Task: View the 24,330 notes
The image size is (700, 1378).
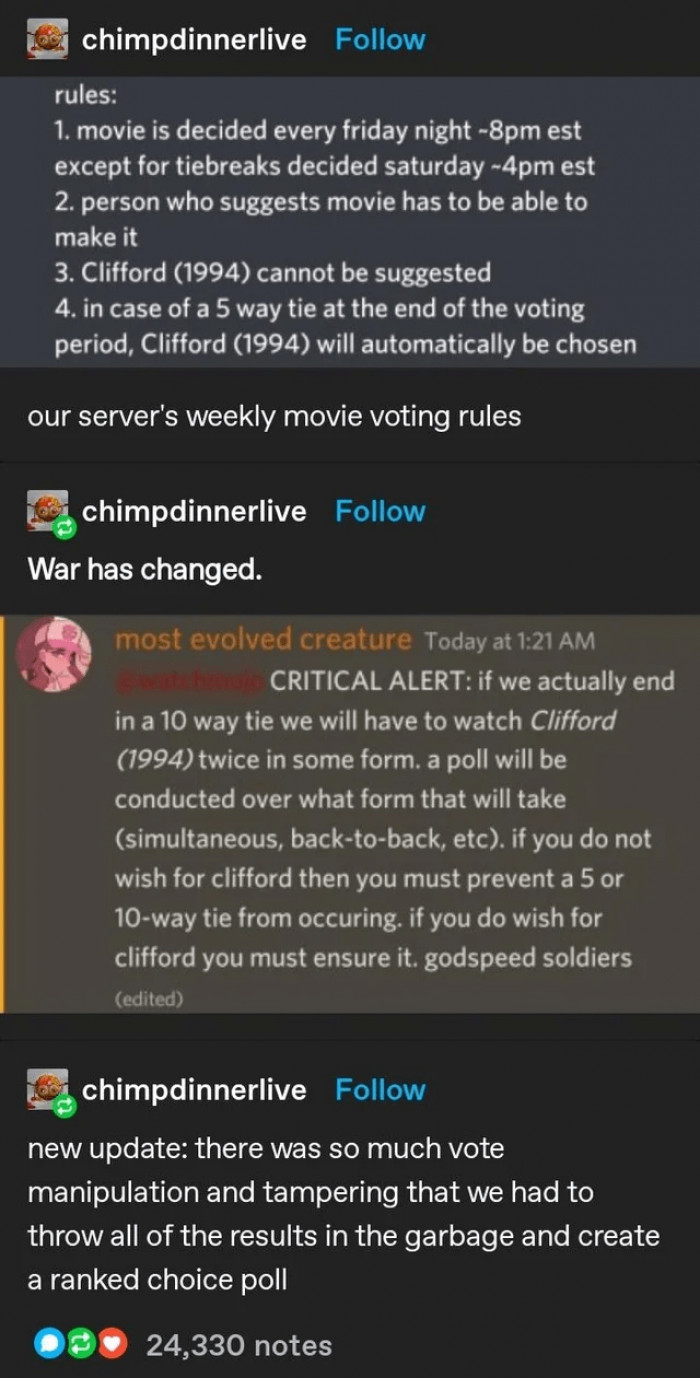Action: [239, 1346]
